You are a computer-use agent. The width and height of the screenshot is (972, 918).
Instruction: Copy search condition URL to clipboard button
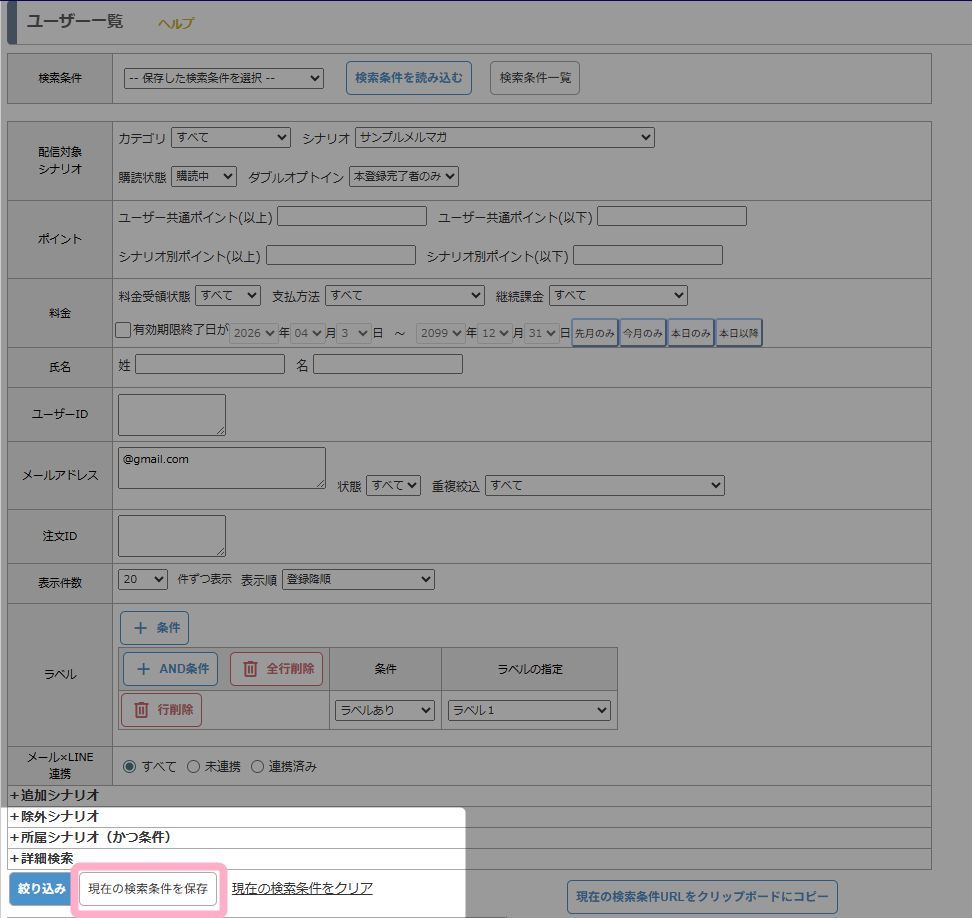(701, 898)
